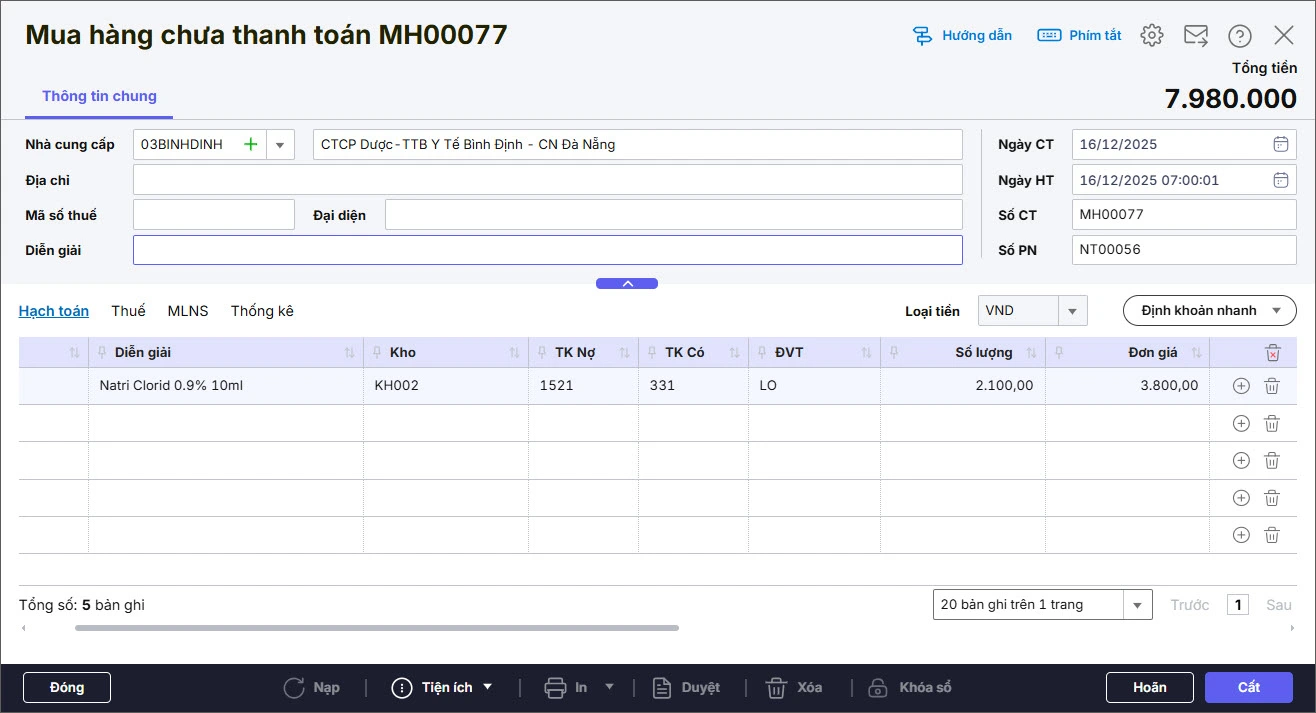This screenshot has height=713, width=1316.
Task: Select the Thông tin chung tab
Action: pyautogui.click(x=99, y=96)
